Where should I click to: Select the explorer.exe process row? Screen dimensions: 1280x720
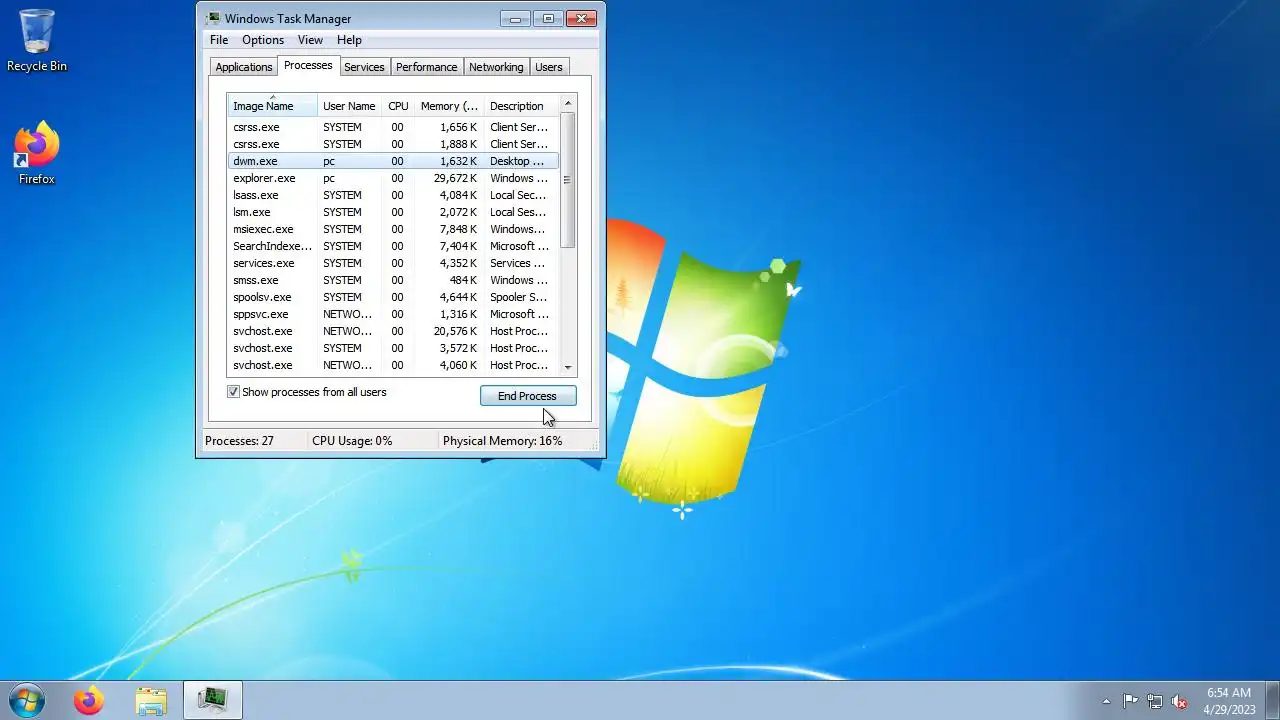pos(393,178)
